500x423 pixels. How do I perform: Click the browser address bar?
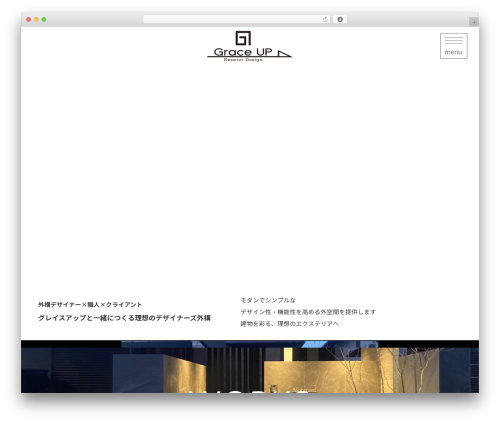coord(236,20)
